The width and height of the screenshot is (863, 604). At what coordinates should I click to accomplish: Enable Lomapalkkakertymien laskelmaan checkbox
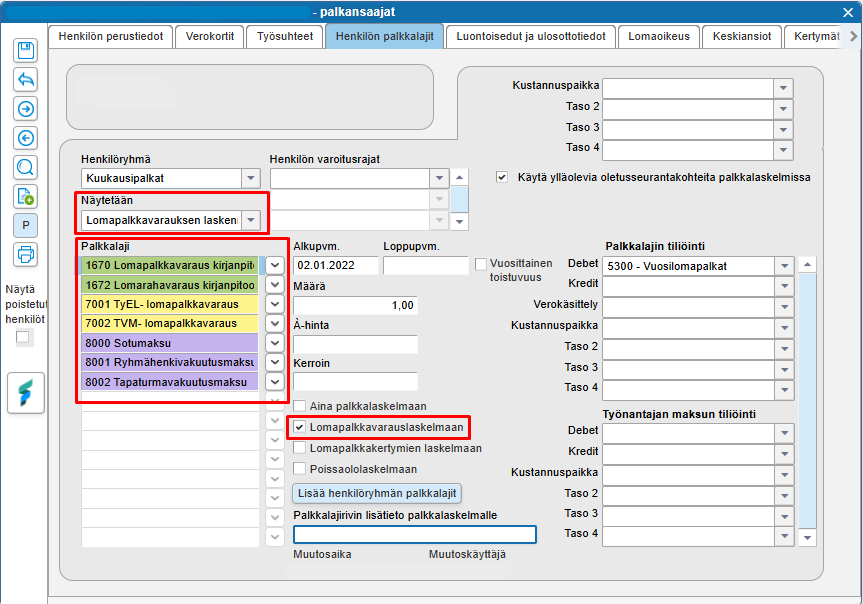coord(299,448)
